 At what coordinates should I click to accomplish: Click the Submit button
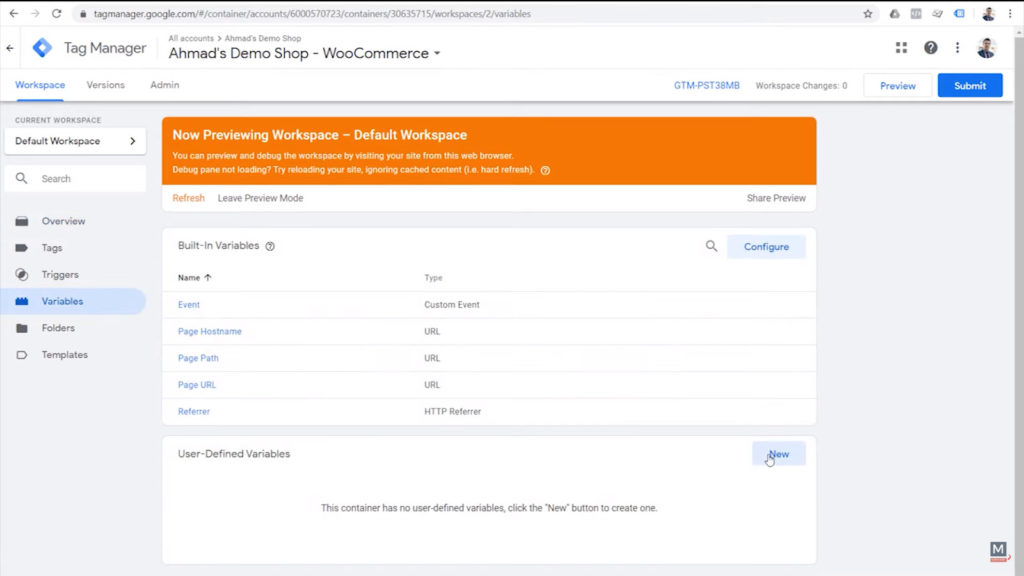pyautogui.click(x=969, y=86)
